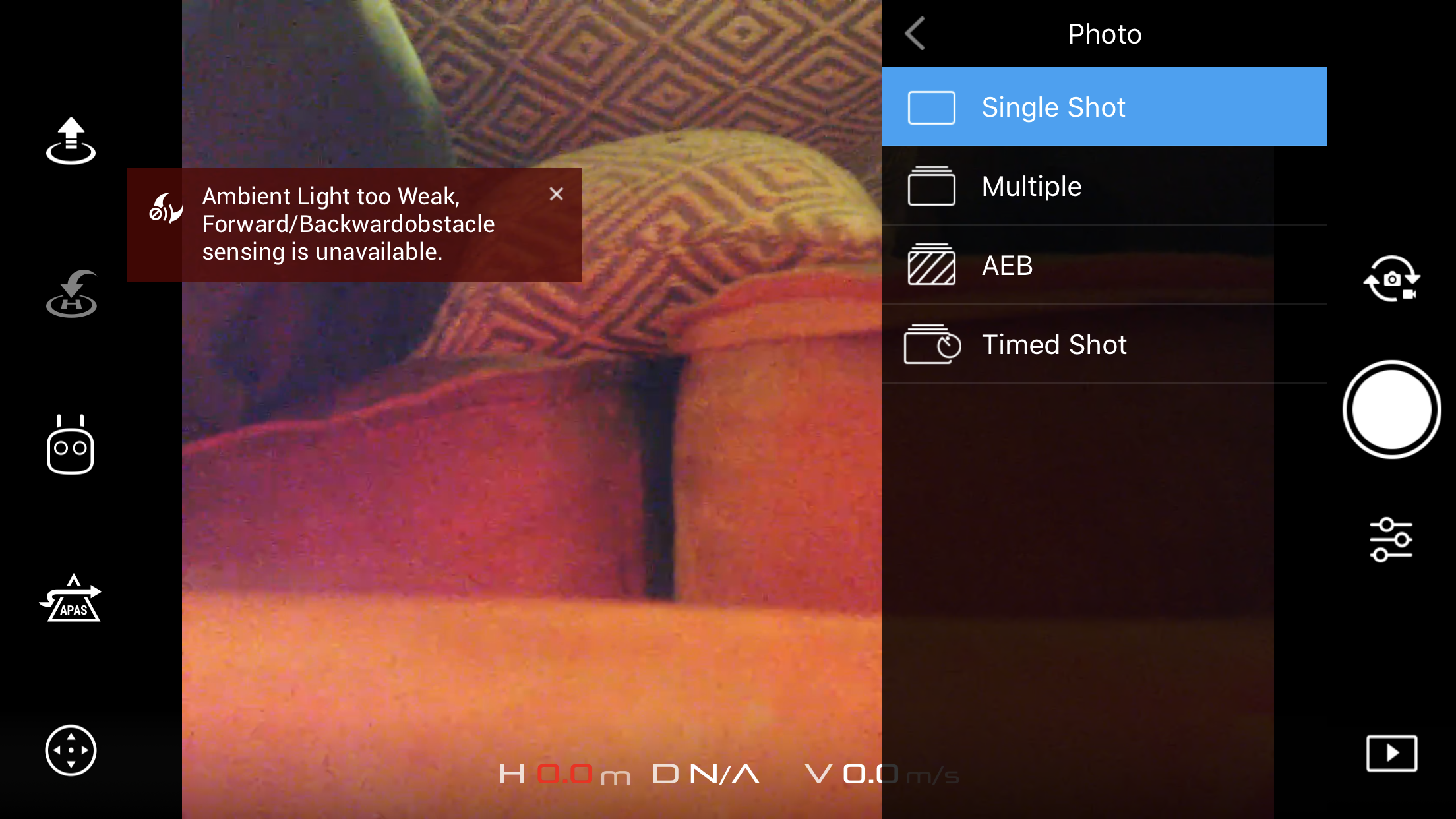This screenshot has width=1456, height=819.
Task: Click the joystick/directional control icon
Action: coord(71,749)
